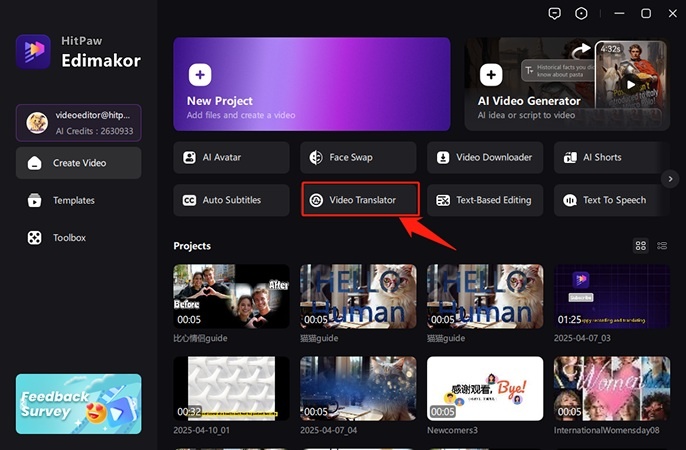
Task: Click the Video Downloader icon
Action: pos(443,157)
